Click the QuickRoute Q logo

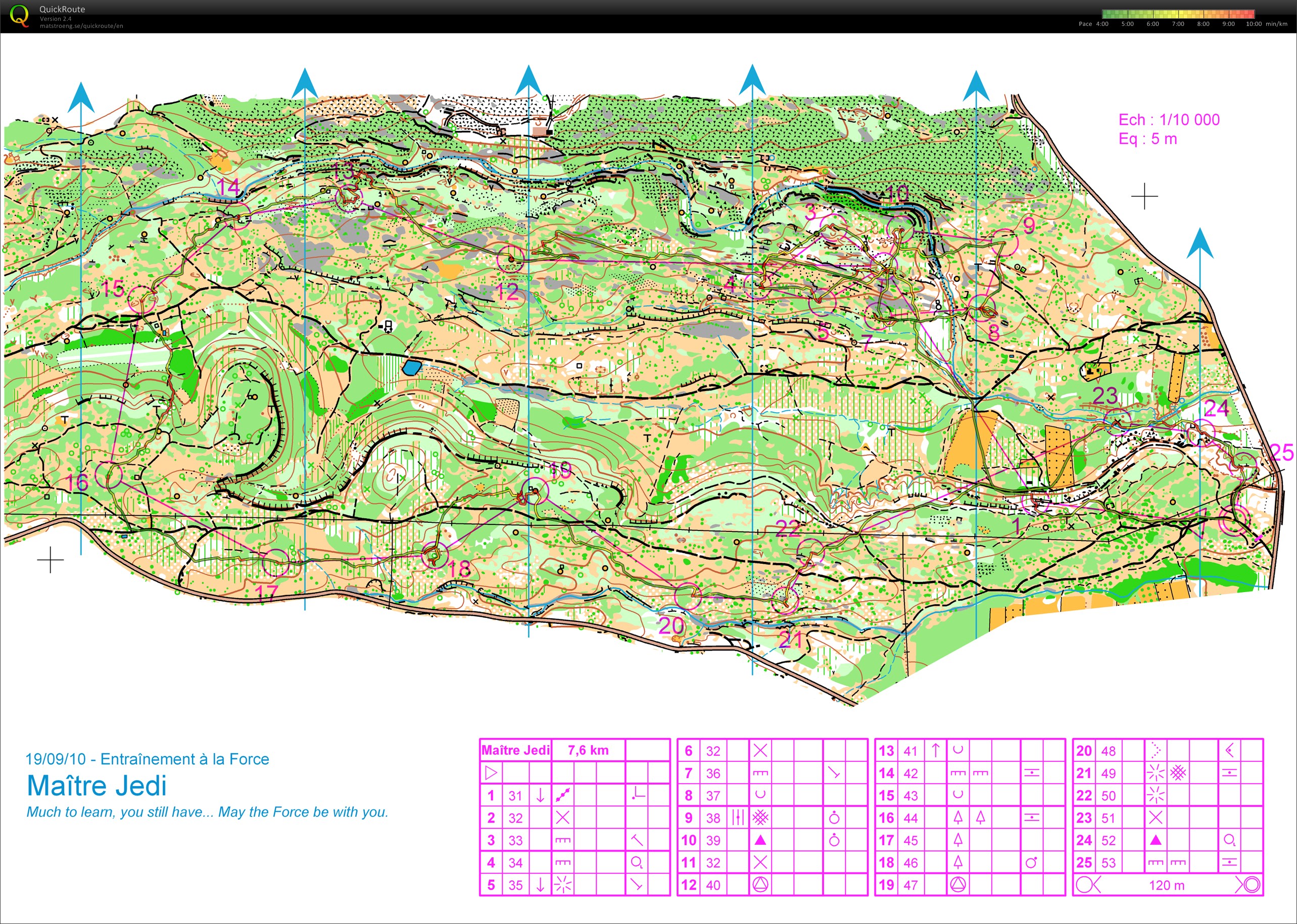click(19, 15)
